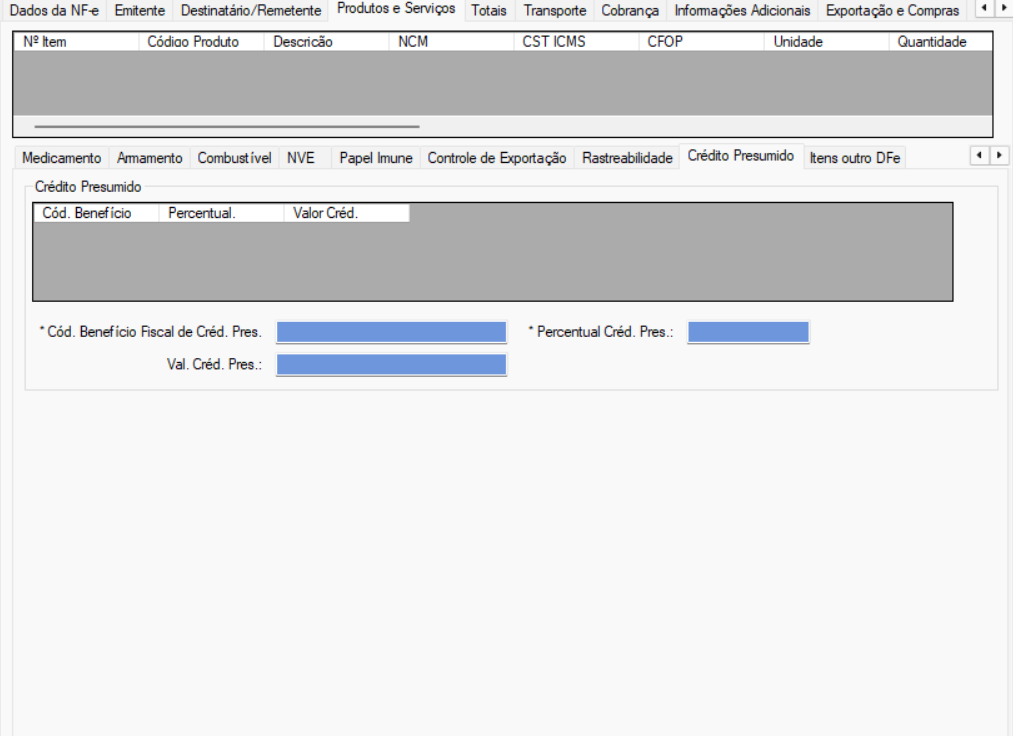Open the Informações Adicionais tab
This screenshot has width=1013, height=736.
(x=742, y=11)
